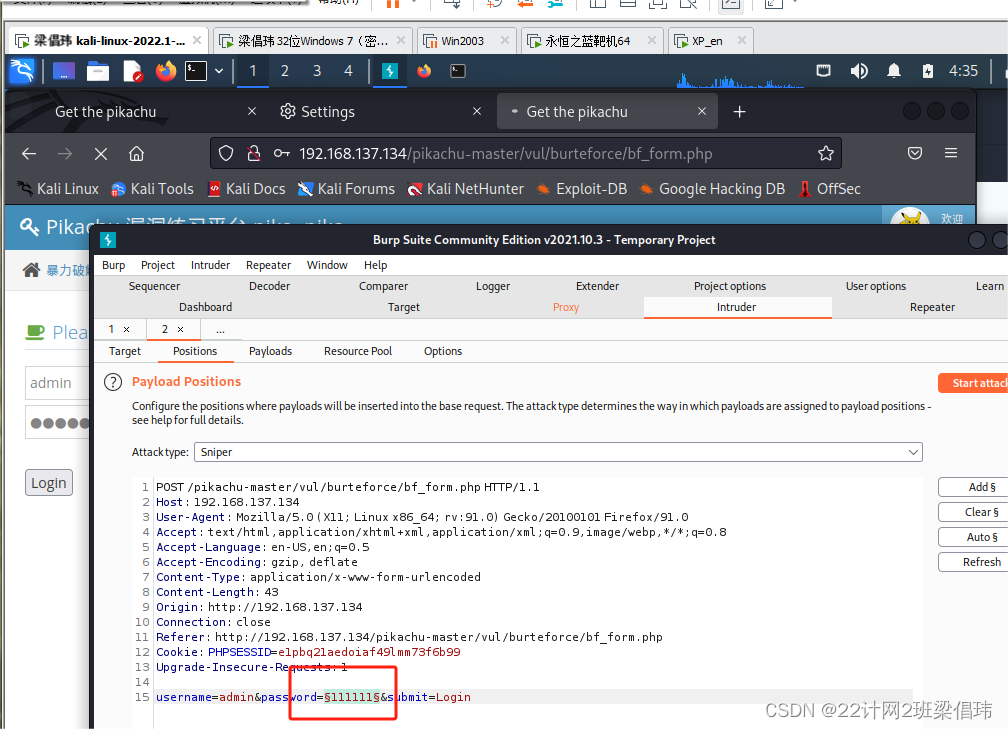This screenshot has width=1008, height=729.
Task: Click the Auto § button
Action: (x=974, y=537)
